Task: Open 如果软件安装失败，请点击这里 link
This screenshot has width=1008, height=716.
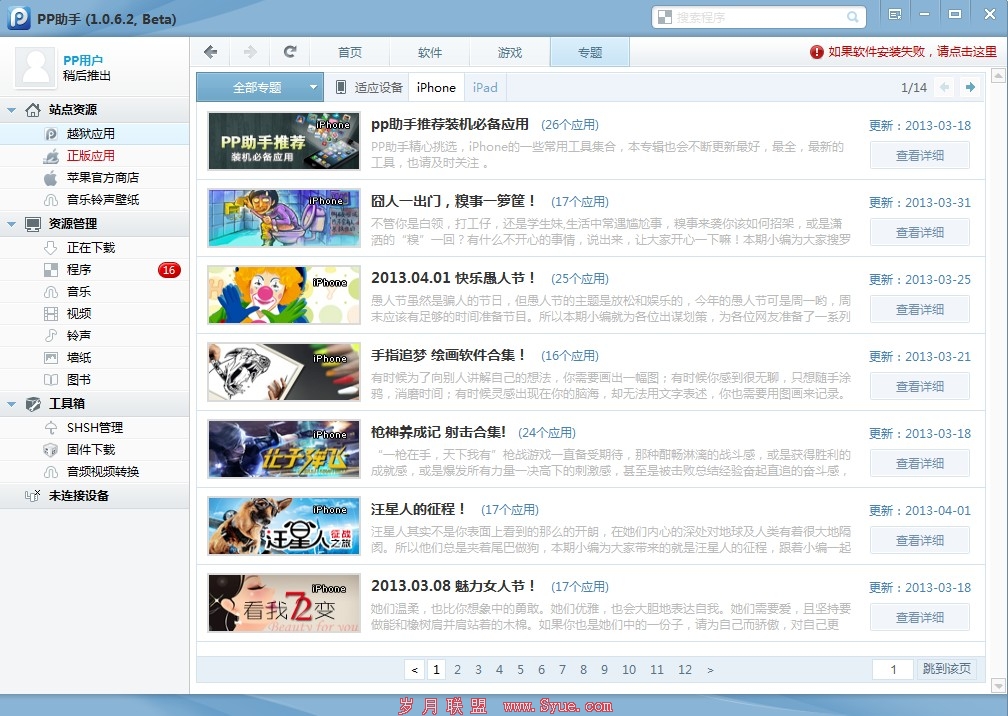Action: 912,52
